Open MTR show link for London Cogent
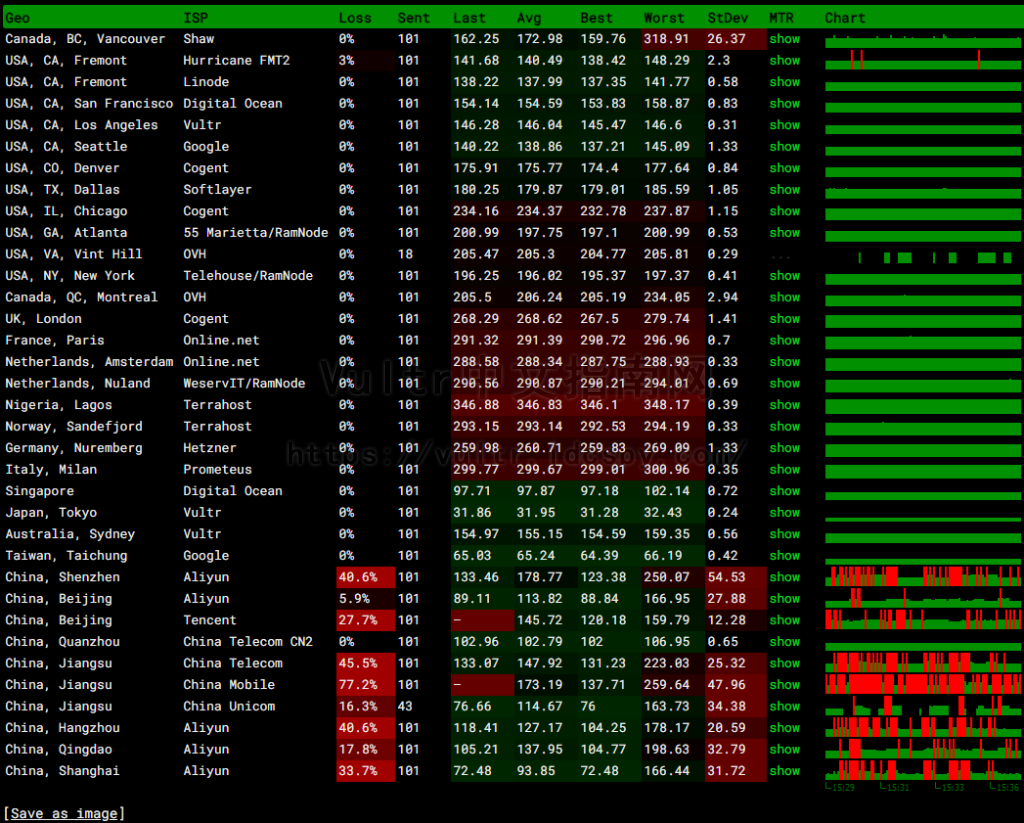 [x=784, y=319]
